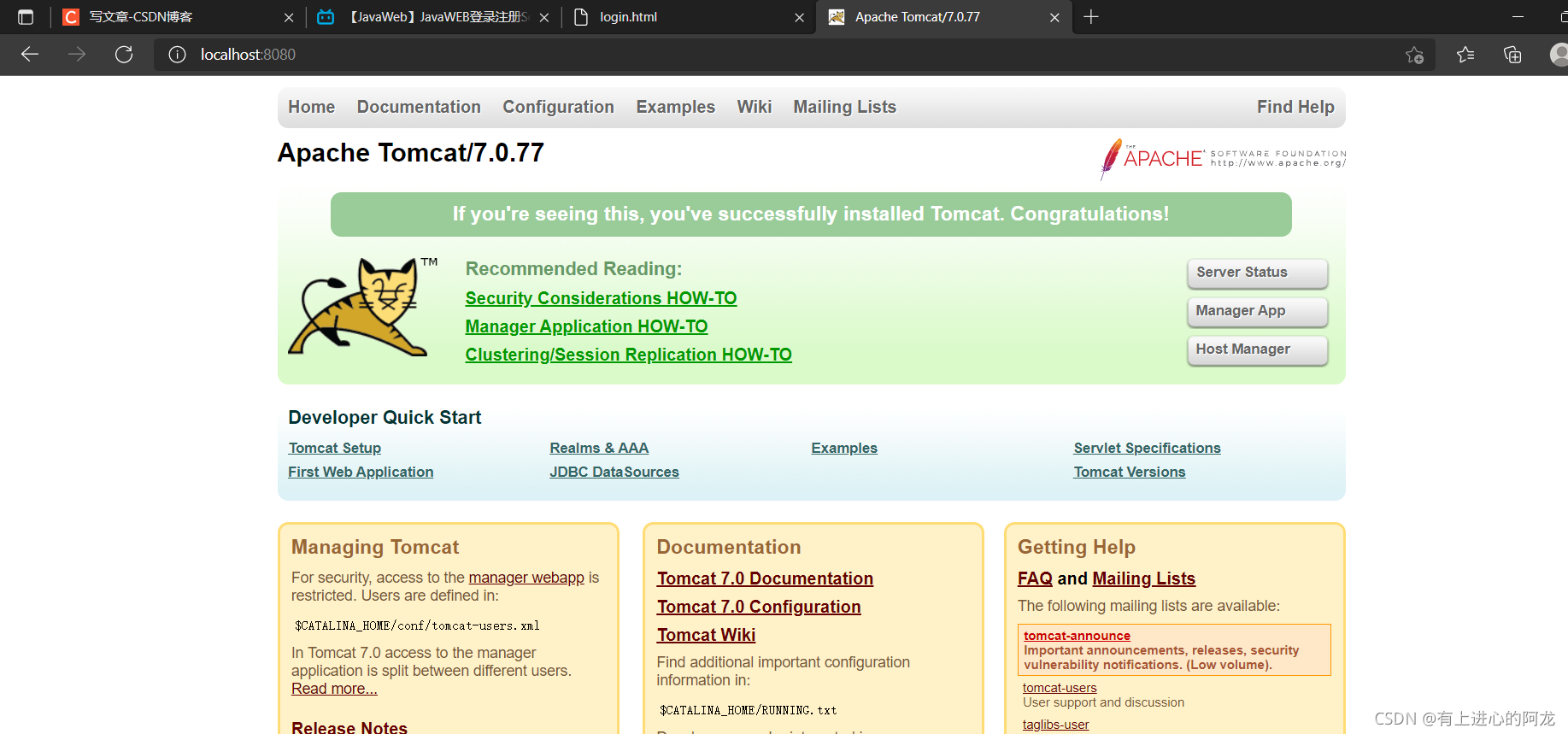Image resolution: width=1568 pixels, height=734 pixels.
Task: Close the CSDN blog tab
Action: [x=289, y=17]
